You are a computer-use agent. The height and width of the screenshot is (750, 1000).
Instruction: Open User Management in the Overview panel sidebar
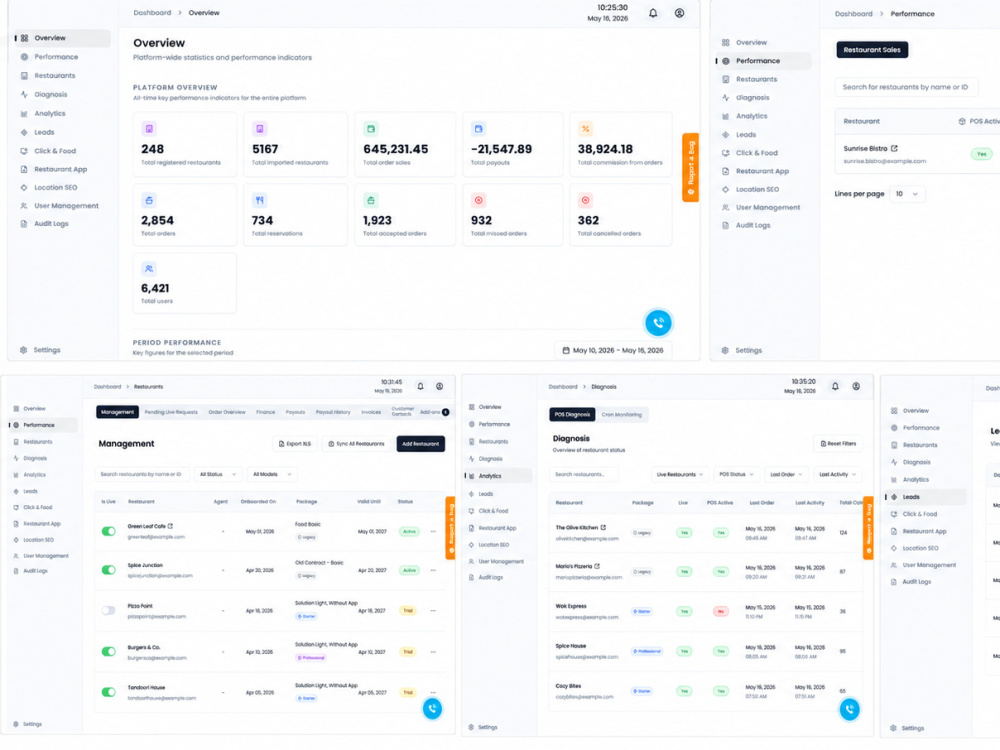[x=66, y=205]
